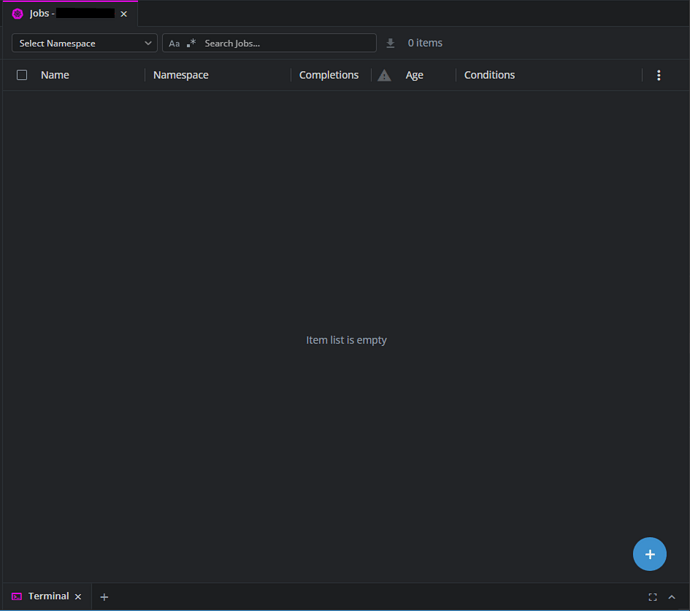Close the Terminal tab

pos(78,597)
